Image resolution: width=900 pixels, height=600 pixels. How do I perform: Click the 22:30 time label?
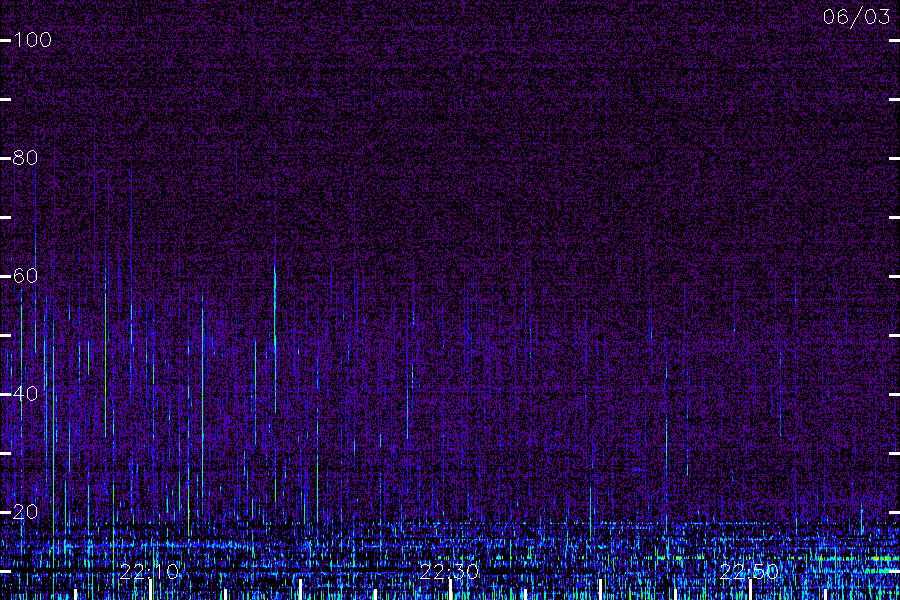pos(449,572)
